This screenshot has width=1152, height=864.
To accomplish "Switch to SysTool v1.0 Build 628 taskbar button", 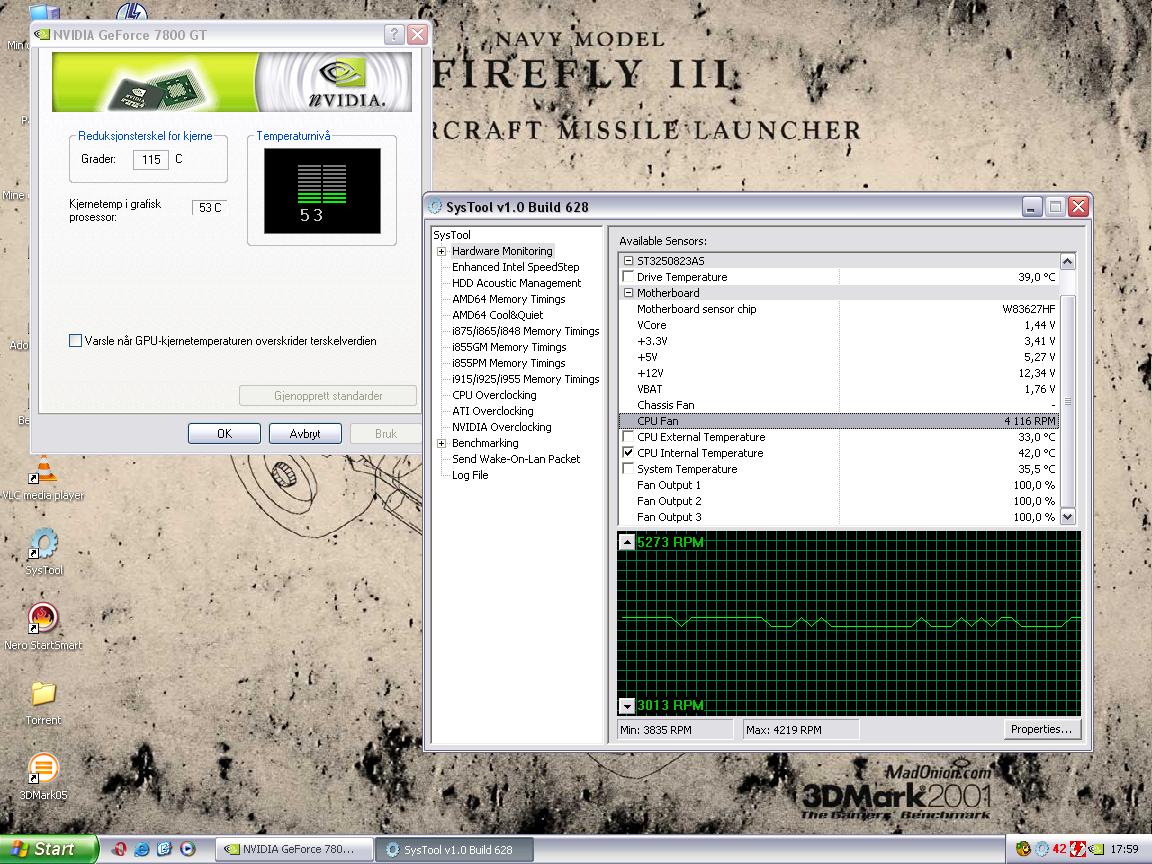I will 454,849.
